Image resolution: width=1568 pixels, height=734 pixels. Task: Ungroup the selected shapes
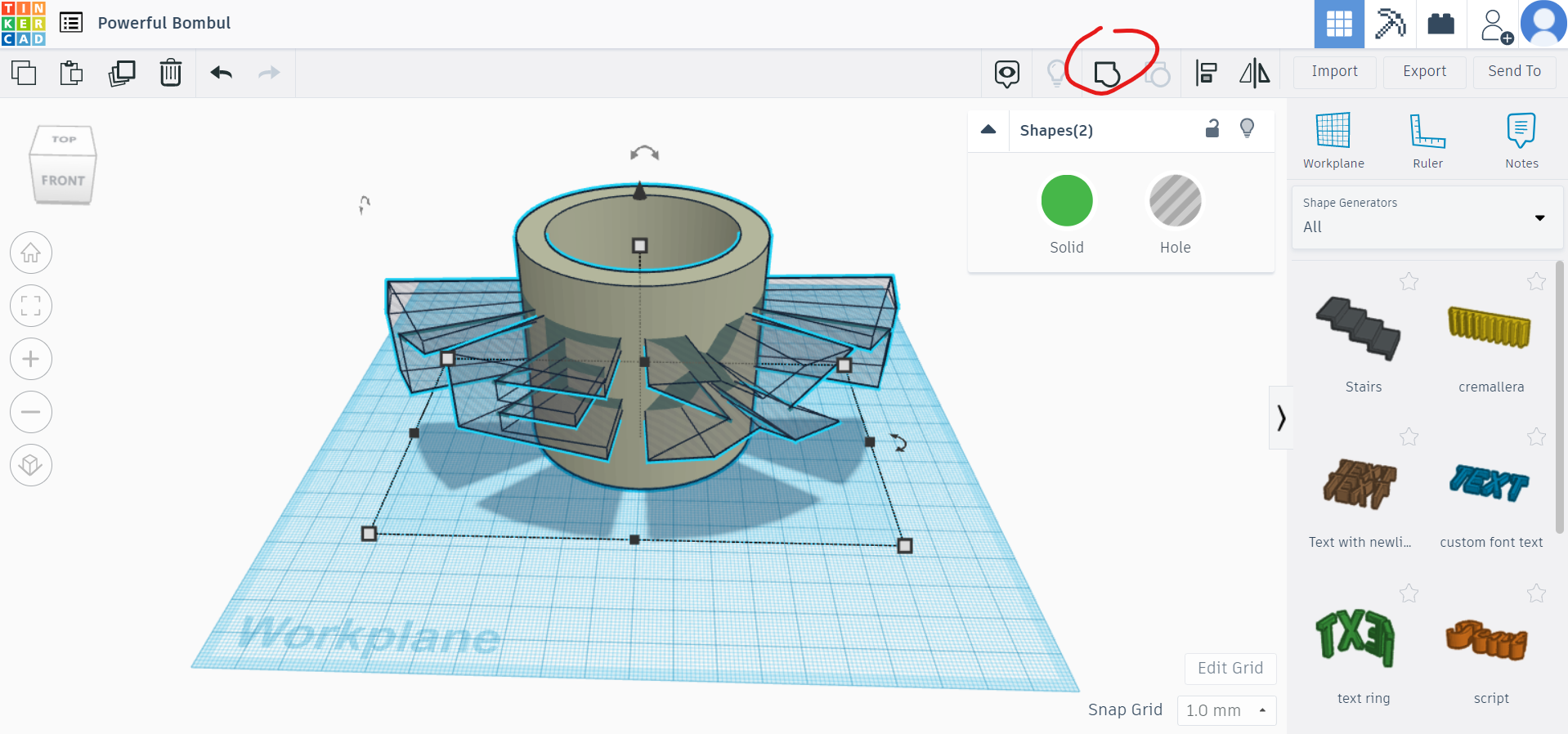(x=1157, y=74)
